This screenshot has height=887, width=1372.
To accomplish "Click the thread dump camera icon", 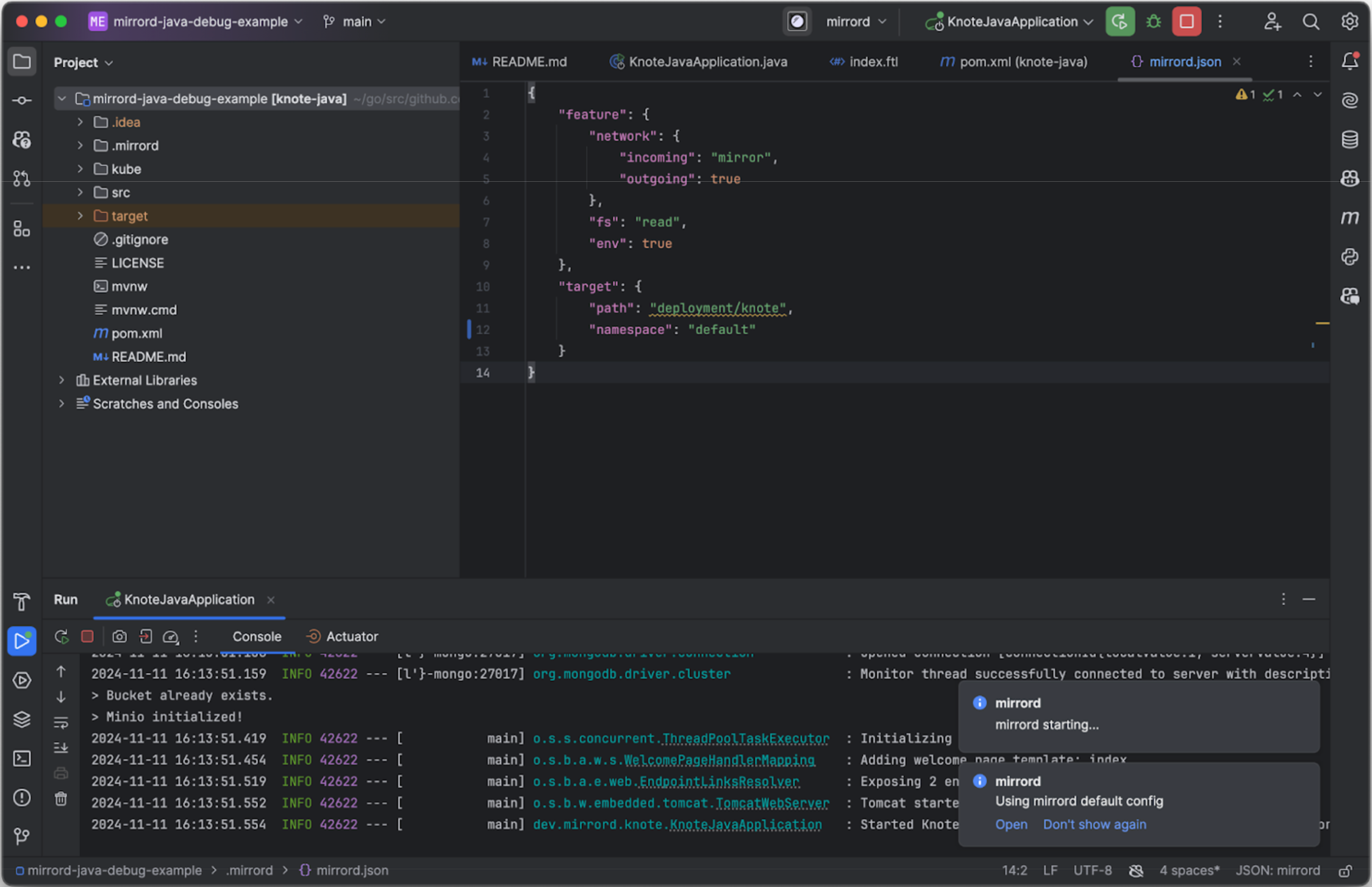I will (120, 637).
